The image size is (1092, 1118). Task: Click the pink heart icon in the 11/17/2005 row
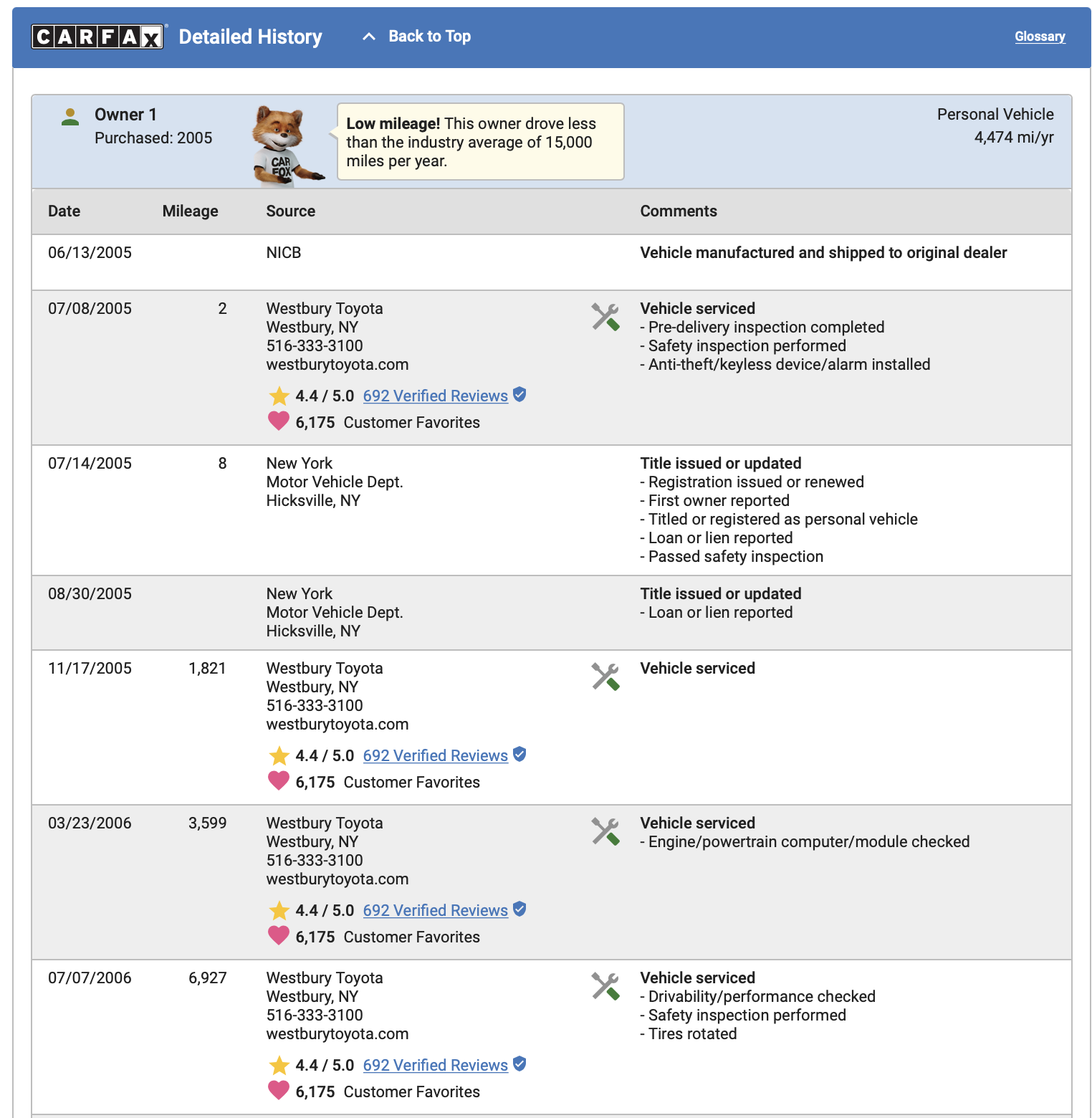pos(279,780)
